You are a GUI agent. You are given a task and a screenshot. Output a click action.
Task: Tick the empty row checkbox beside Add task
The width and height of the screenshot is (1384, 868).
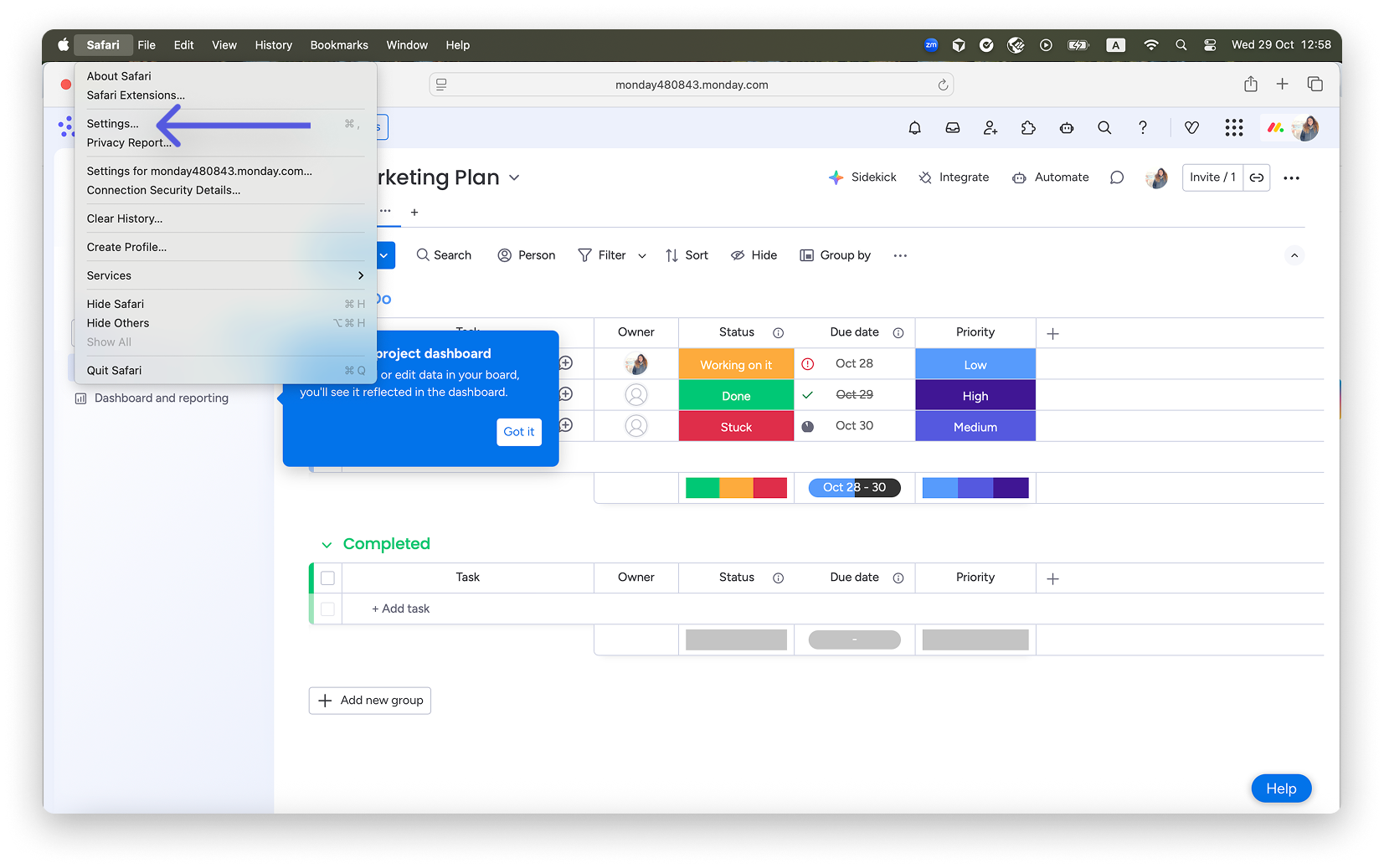click(327, 609)
